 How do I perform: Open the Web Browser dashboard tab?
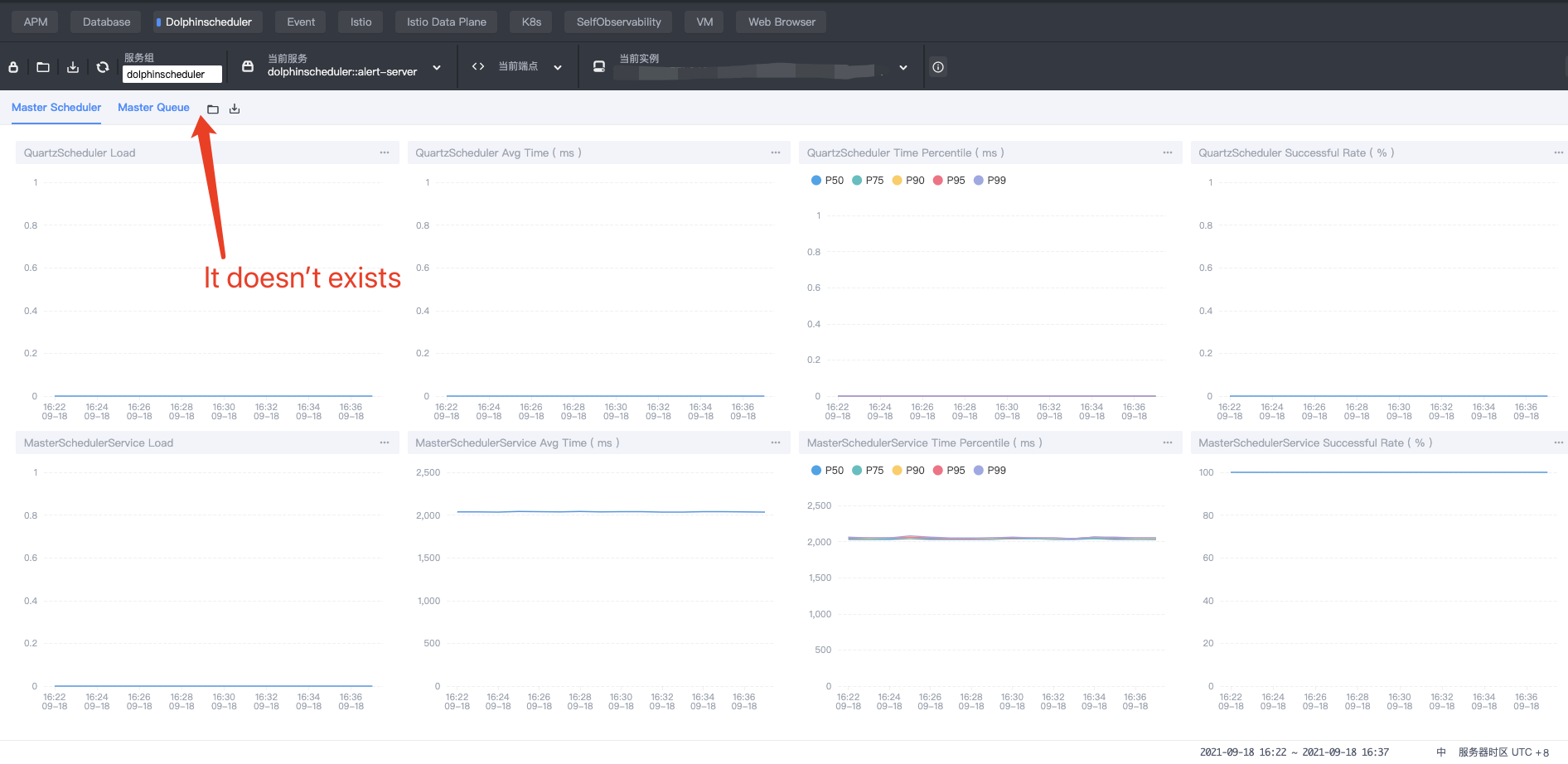point(782,22)
